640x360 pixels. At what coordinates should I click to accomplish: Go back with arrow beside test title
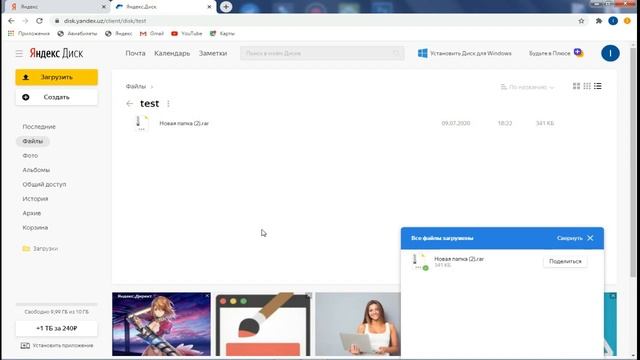129,104
